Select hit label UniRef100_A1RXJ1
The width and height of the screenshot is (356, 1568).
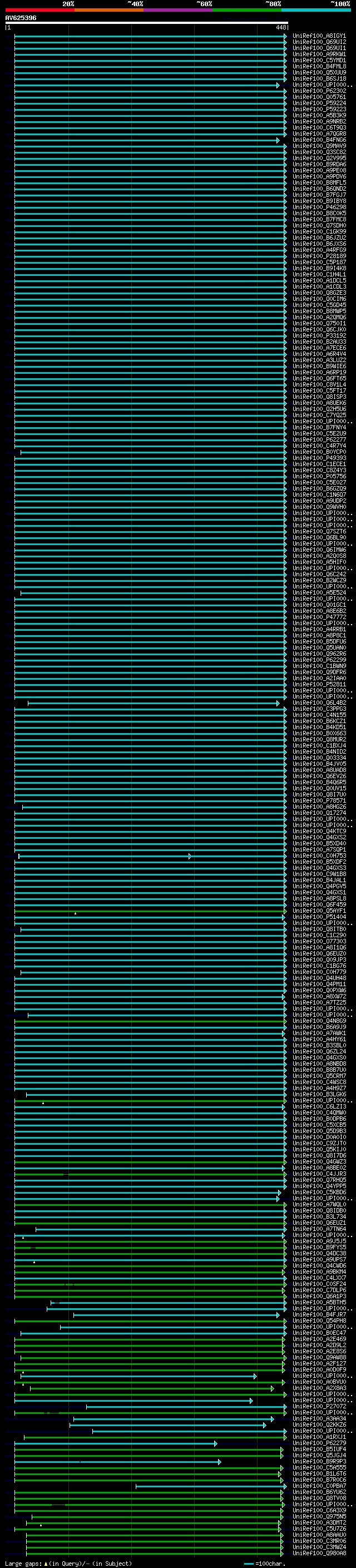pos(319,1437)
